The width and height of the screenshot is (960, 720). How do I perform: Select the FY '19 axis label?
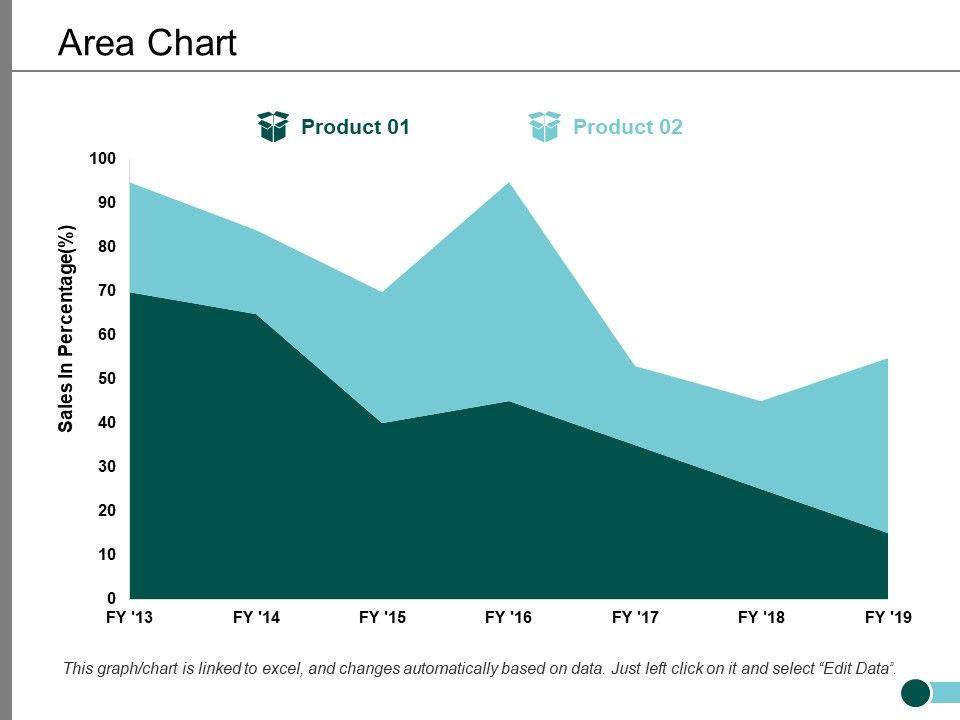888,618
